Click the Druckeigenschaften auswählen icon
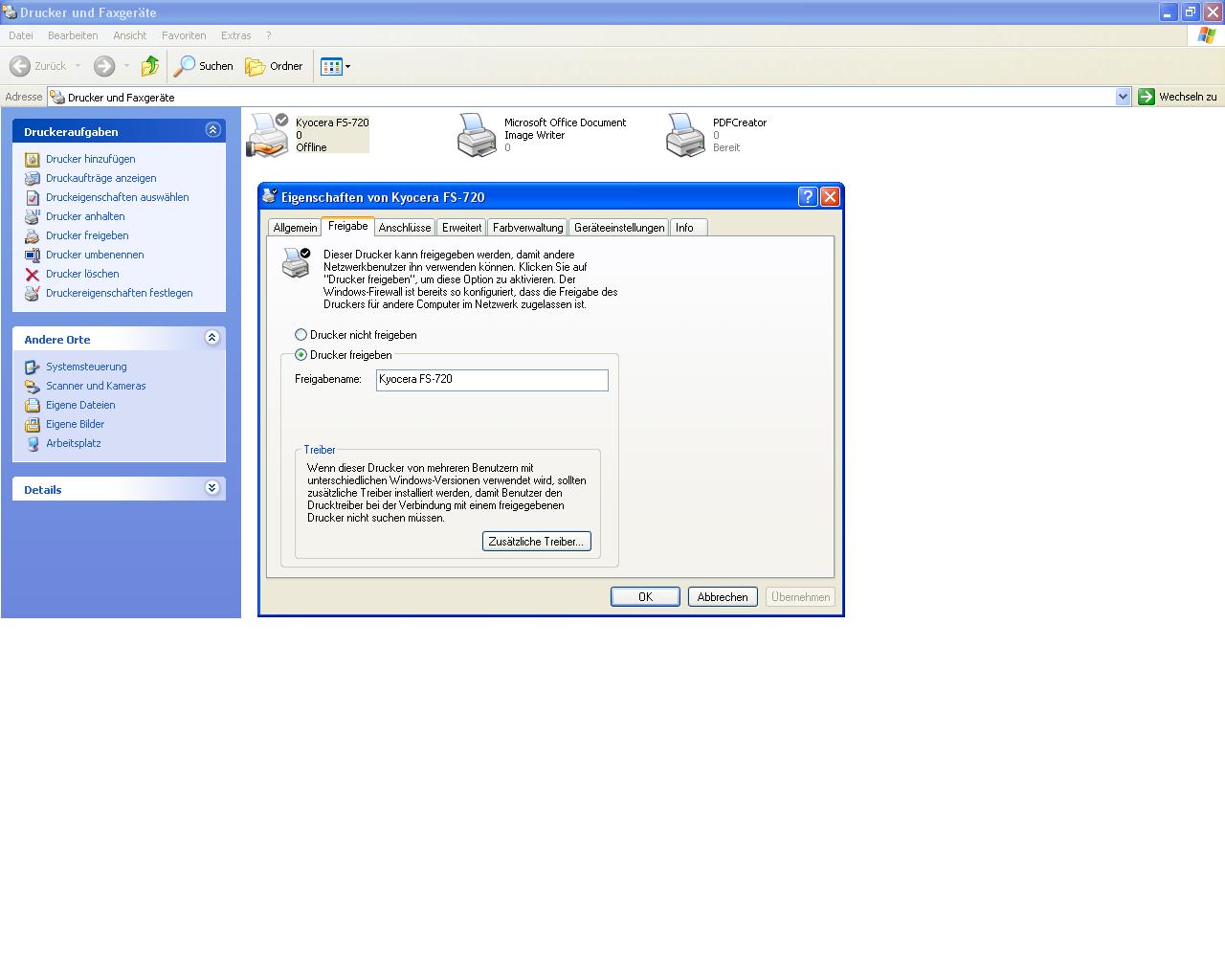 (33, 198)
